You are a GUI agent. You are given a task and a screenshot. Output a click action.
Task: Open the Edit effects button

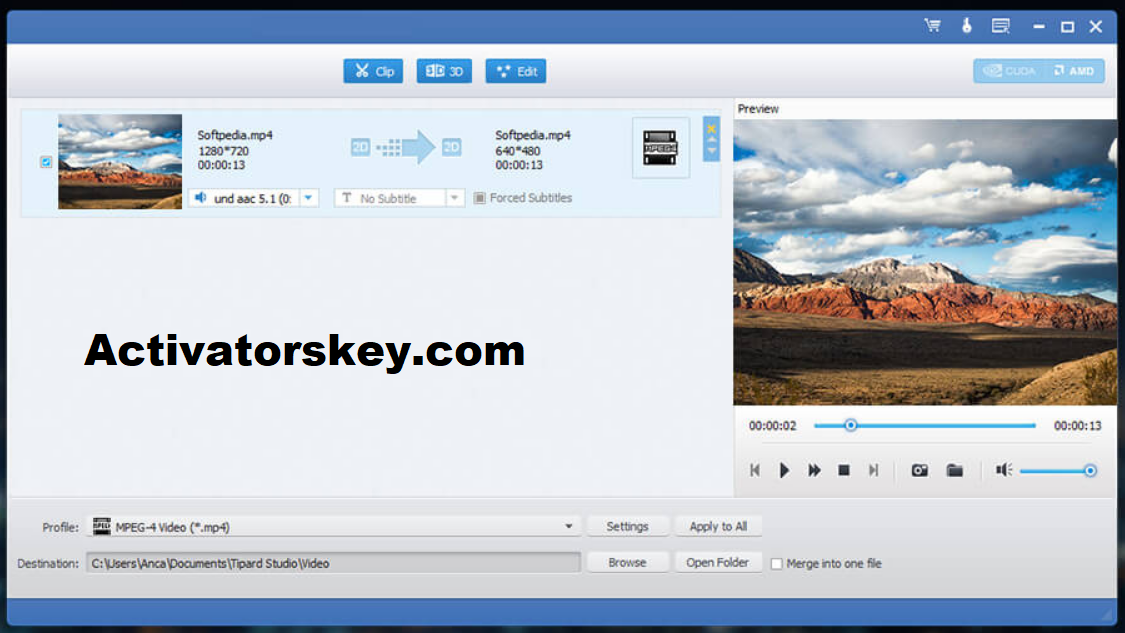pos(516,71)
